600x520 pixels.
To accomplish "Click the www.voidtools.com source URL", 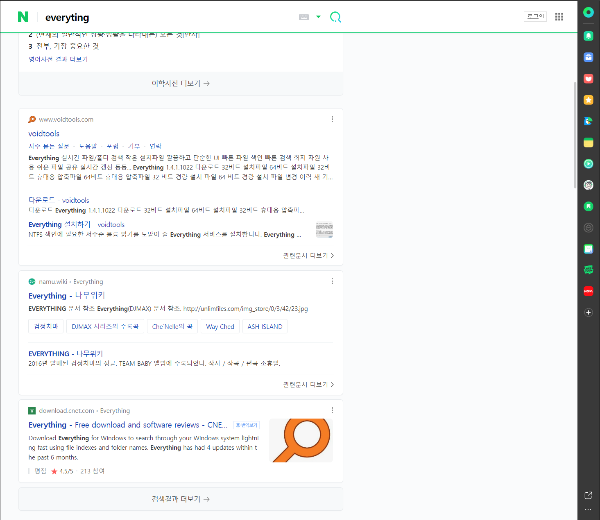I will point(66,119).
